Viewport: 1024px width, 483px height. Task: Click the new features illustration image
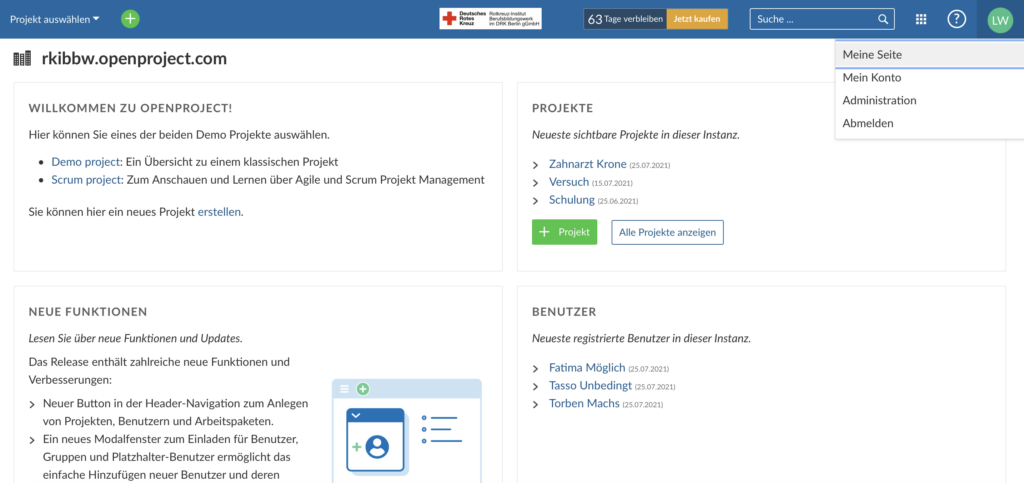tap(407, 431)
